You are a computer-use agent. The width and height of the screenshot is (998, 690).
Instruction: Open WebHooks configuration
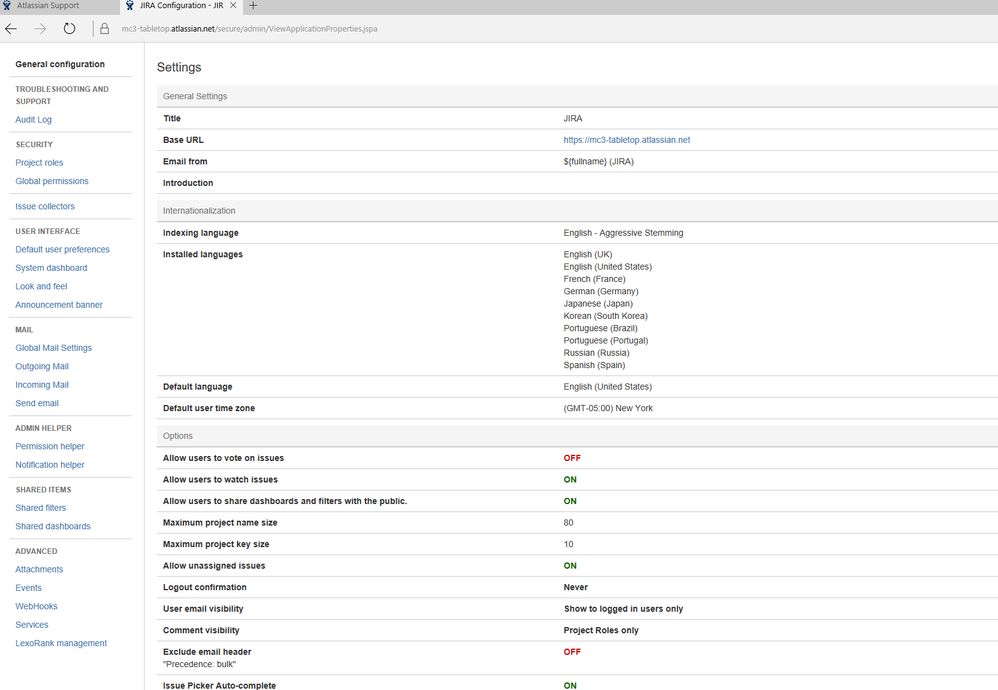click(36, 607)
